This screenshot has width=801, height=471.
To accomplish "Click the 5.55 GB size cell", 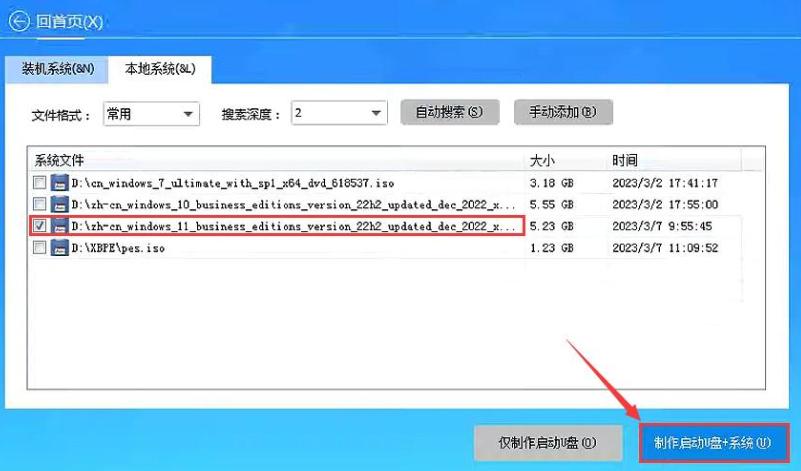I will (x=551, y=204).
